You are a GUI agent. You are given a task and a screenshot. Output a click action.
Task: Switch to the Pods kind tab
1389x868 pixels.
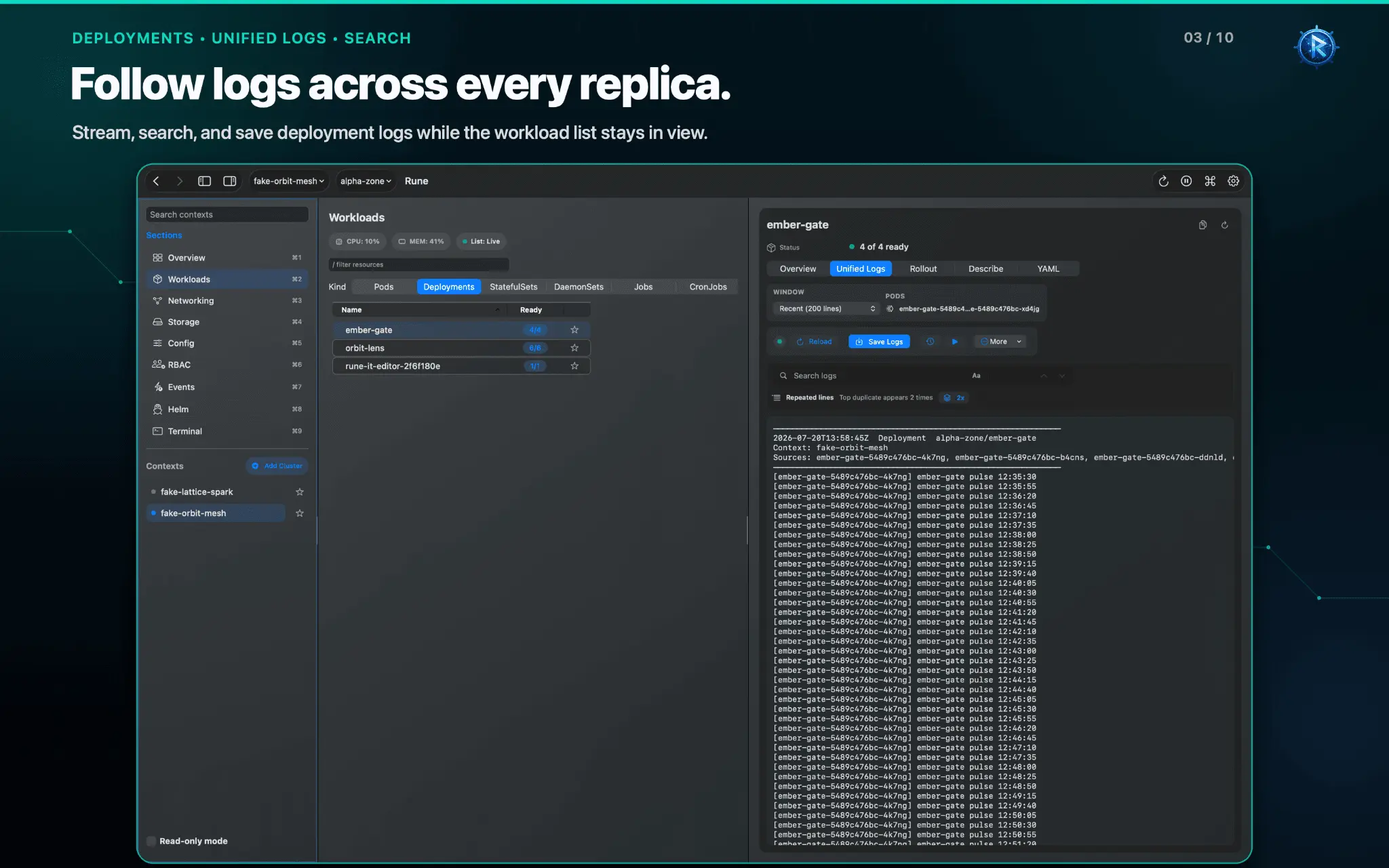[383, 287]
